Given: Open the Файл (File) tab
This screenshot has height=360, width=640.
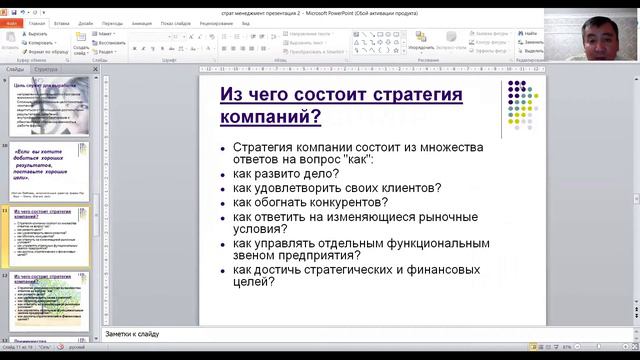Looking at the screenshot, I should (11, 24).
